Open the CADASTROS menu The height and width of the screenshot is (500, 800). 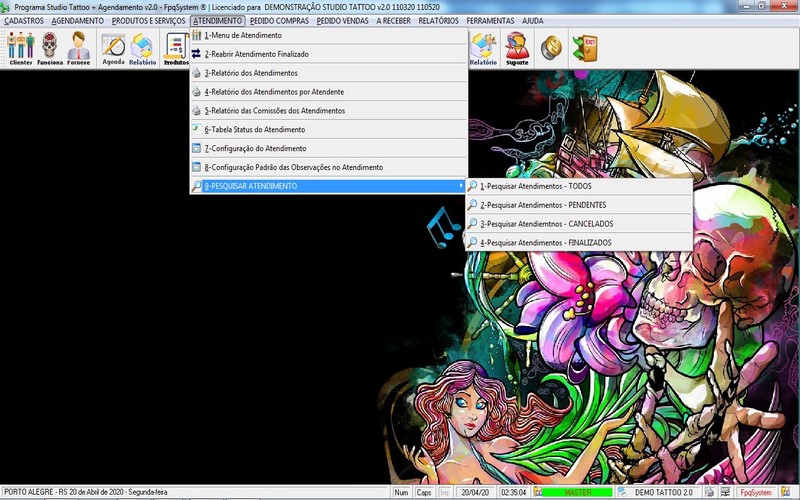coord(24,21)
